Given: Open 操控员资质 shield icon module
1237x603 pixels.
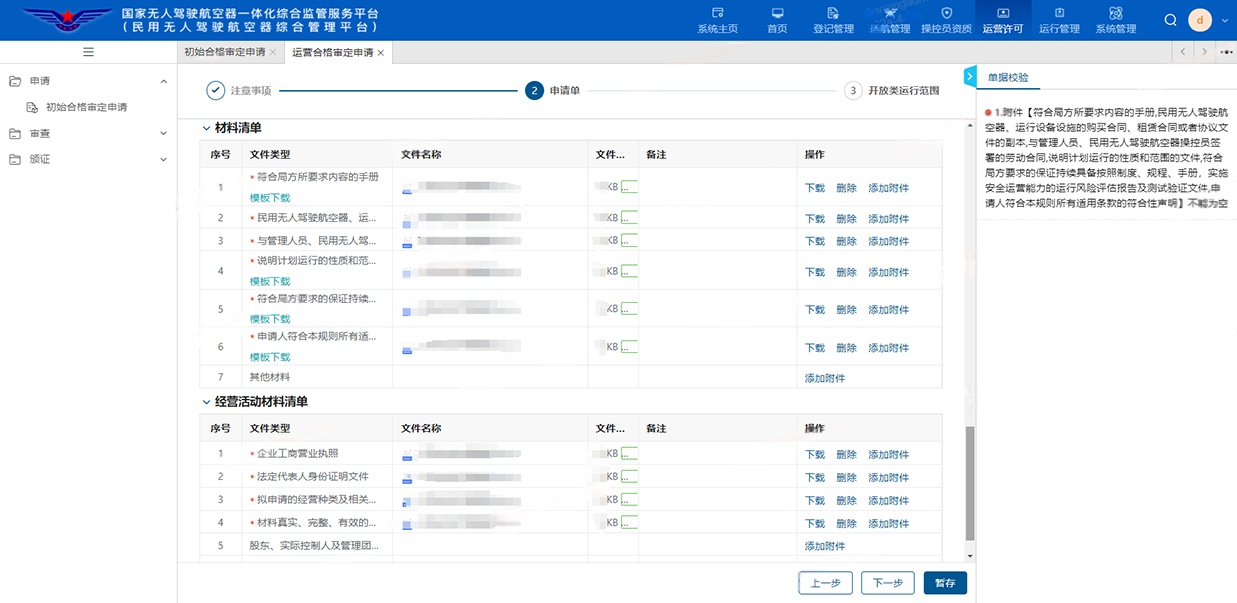Looking at the screenshot, I should click(946, 20).
